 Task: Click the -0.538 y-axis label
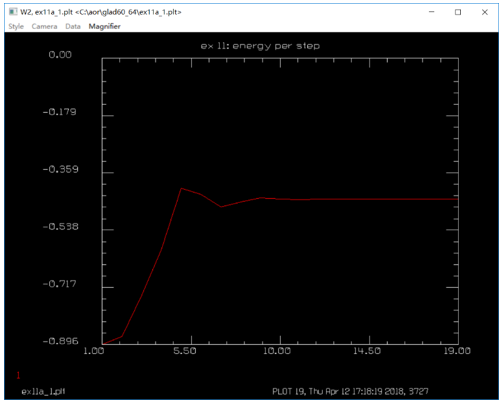coord(60,227)
